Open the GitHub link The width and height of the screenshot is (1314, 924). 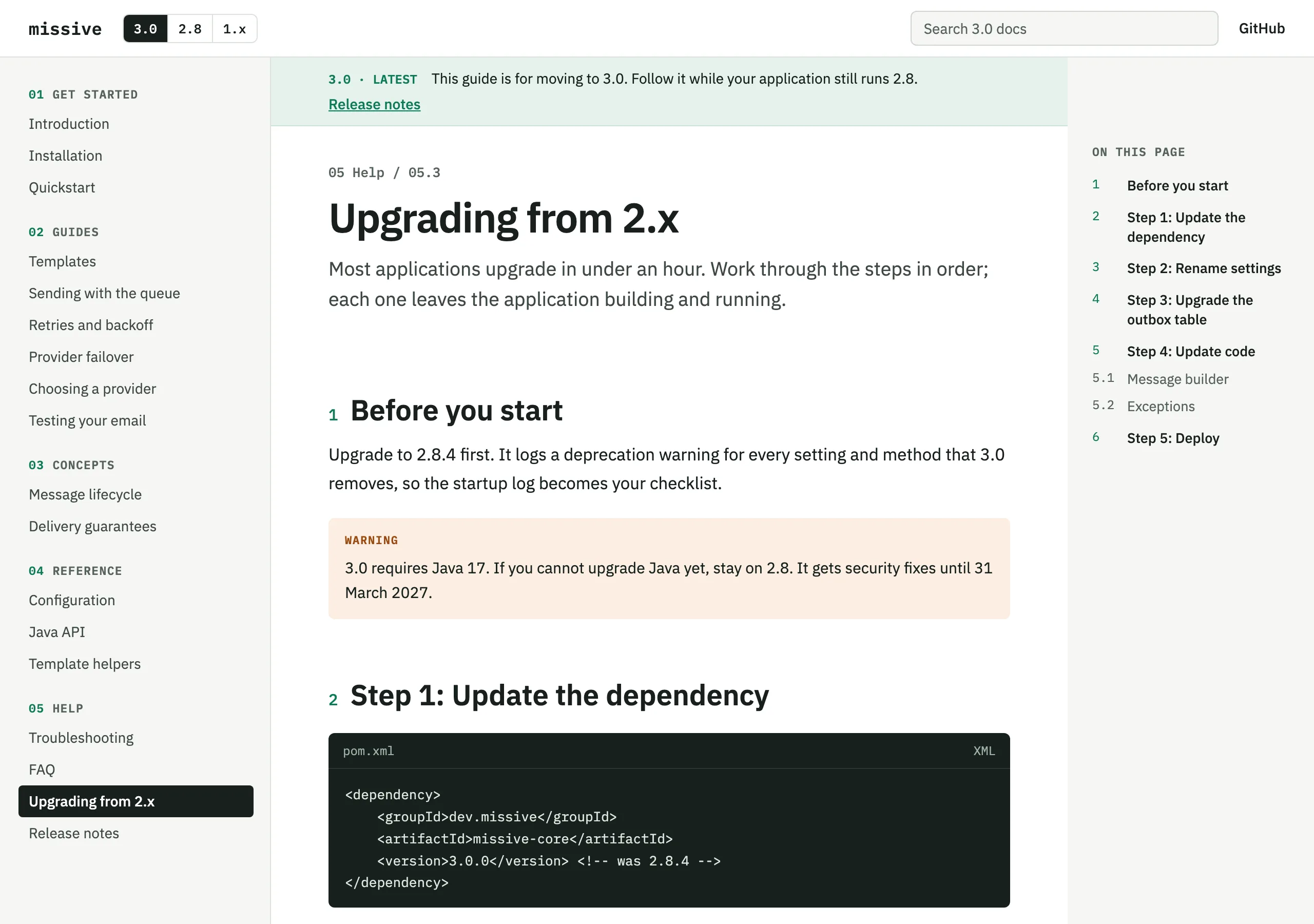[1261, 29]
